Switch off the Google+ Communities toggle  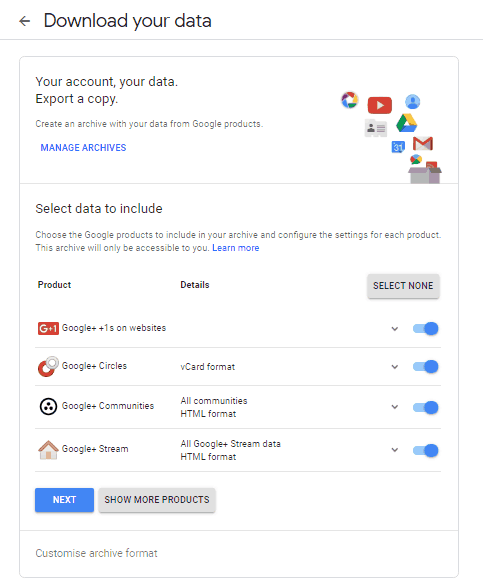point(426,407)
